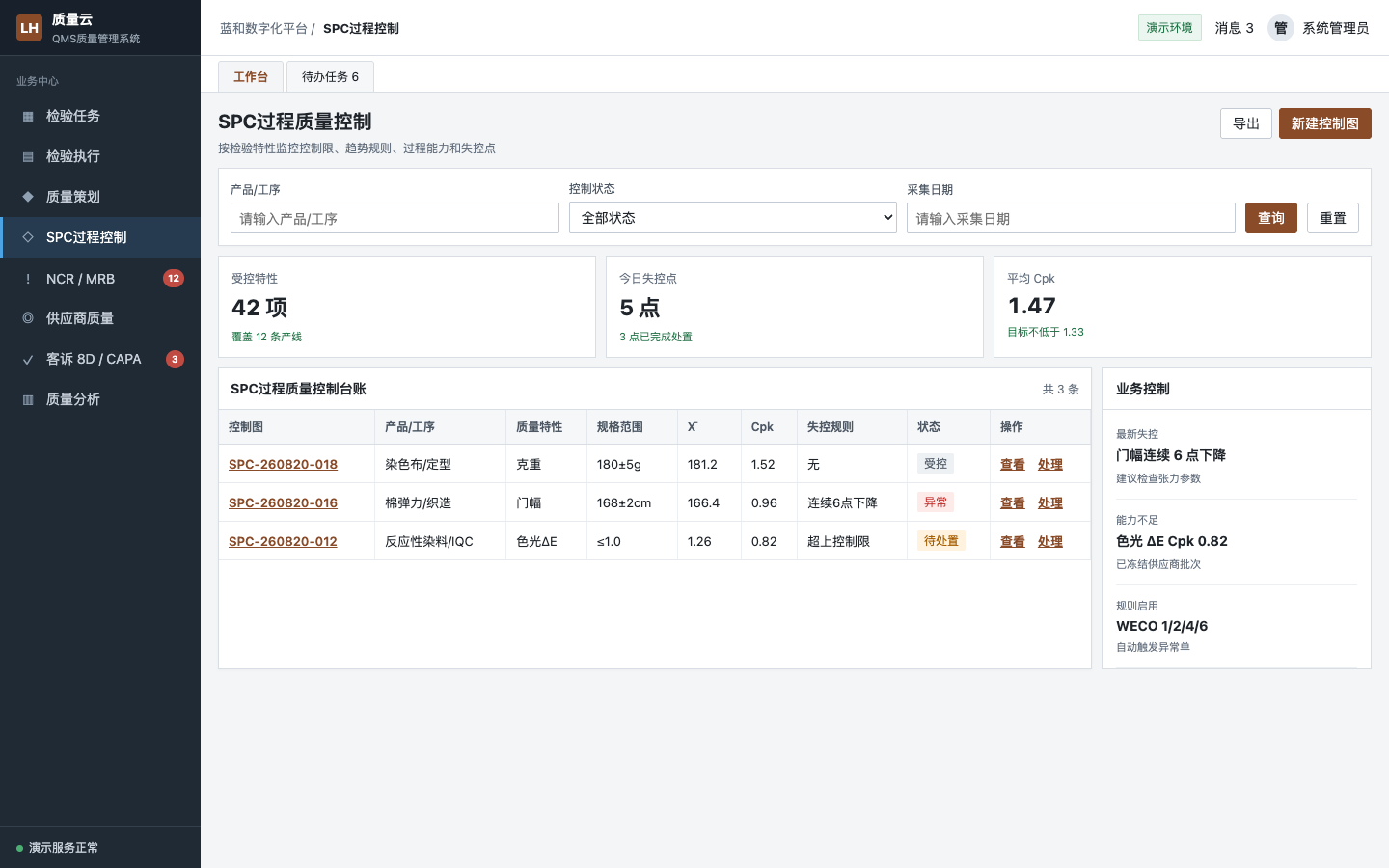Click the 检验执行 sidebar icon
The image size is (1389, 868).
point(28,156)
